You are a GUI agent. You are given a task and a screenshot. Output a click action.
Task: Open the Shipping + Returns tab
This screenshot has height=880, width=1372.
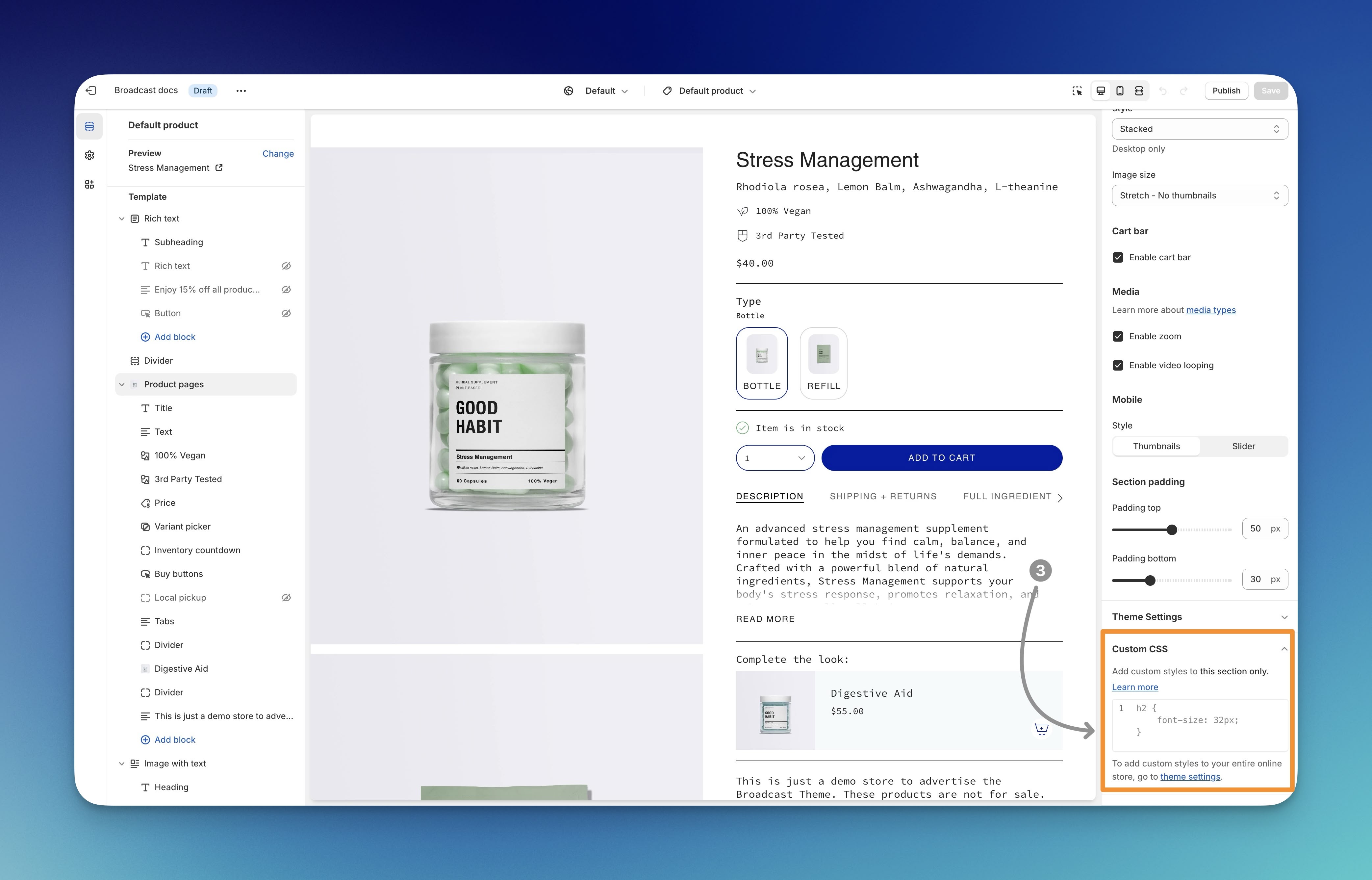[x=882, y=497]
